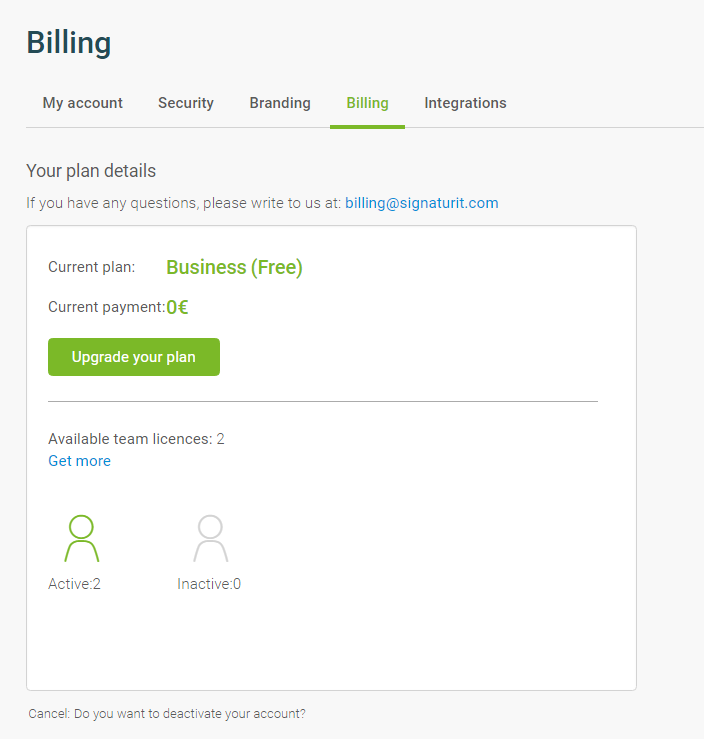Open the My account tab
The image size is (704, 739).
pyautogui.click(x=82, y=103)
